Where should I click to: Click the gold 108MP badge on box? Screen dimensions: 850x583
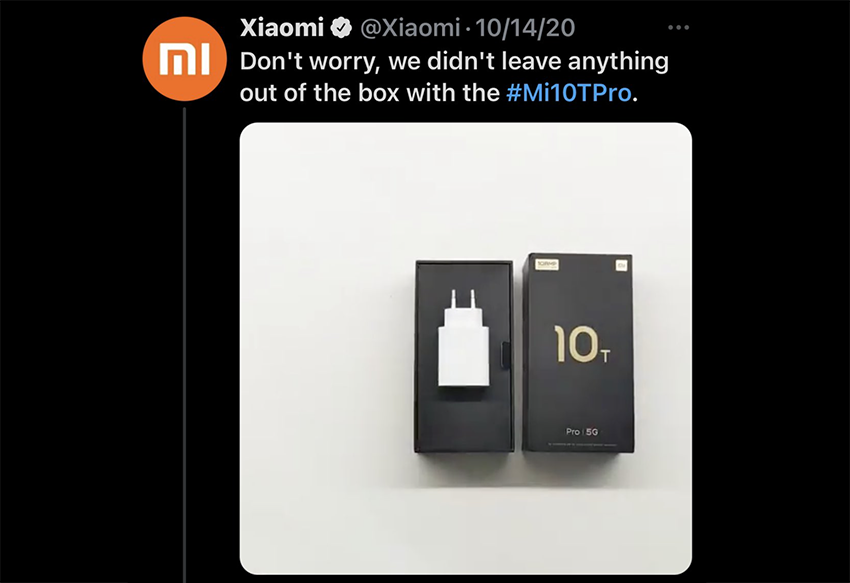547,265
